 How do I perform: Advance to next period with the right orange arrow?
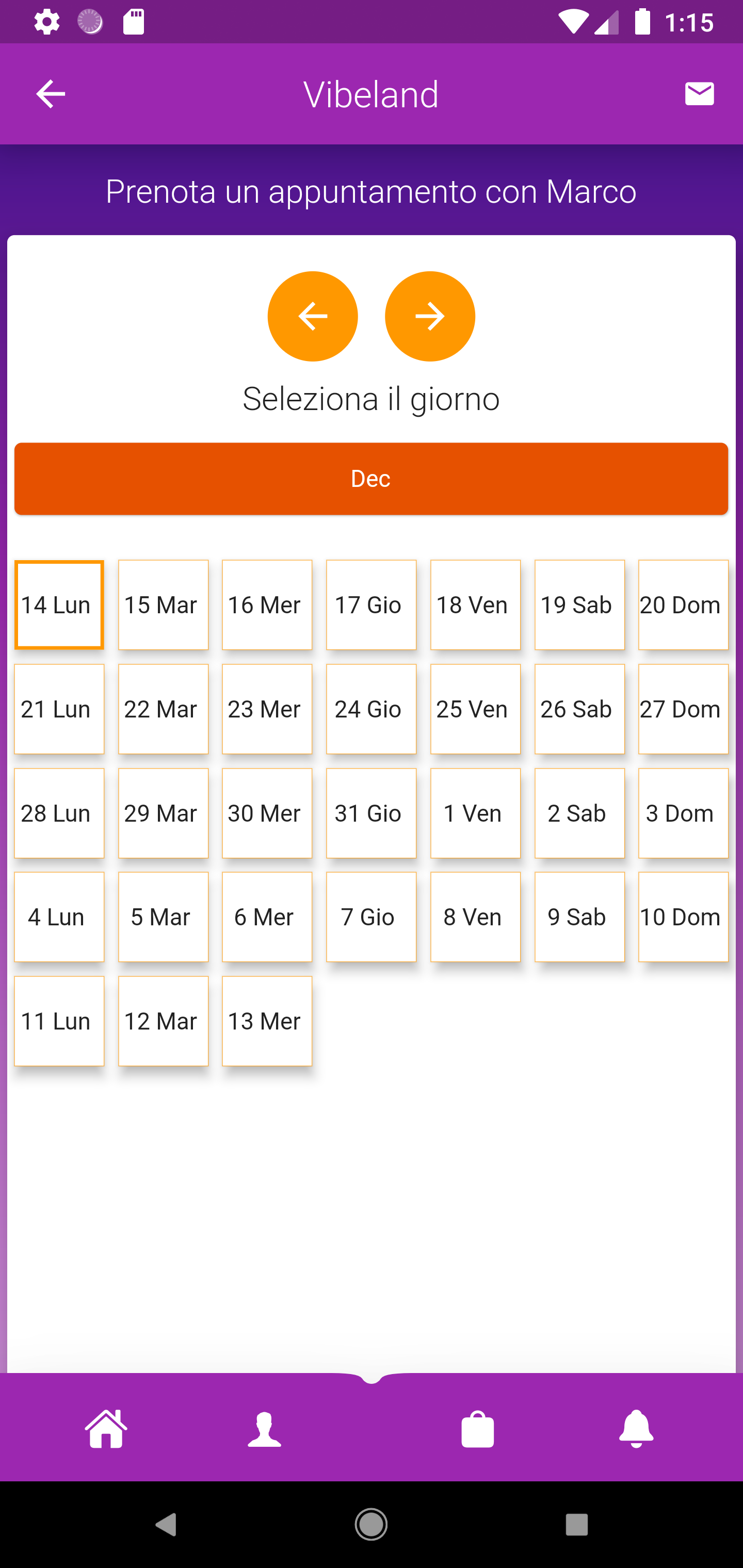pos(430,316)
